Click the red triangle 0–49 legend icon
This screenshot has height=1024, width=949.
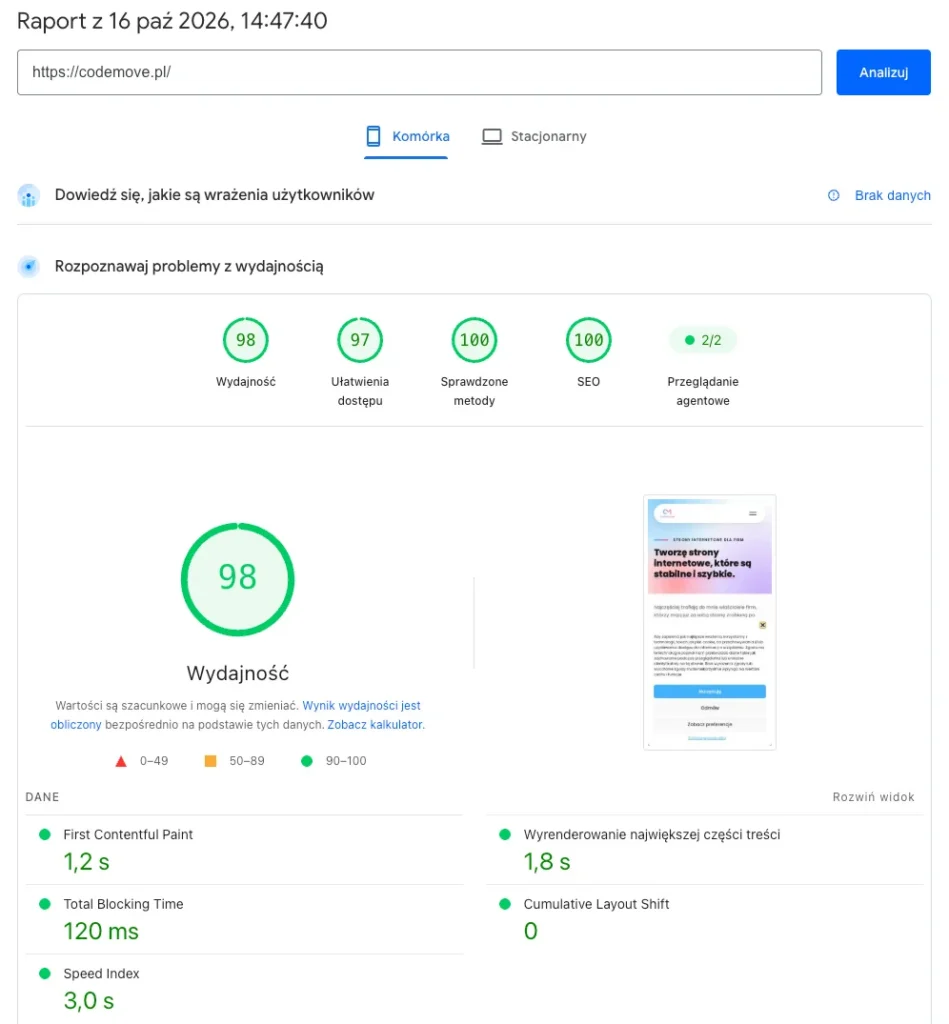tap(121, 761)
